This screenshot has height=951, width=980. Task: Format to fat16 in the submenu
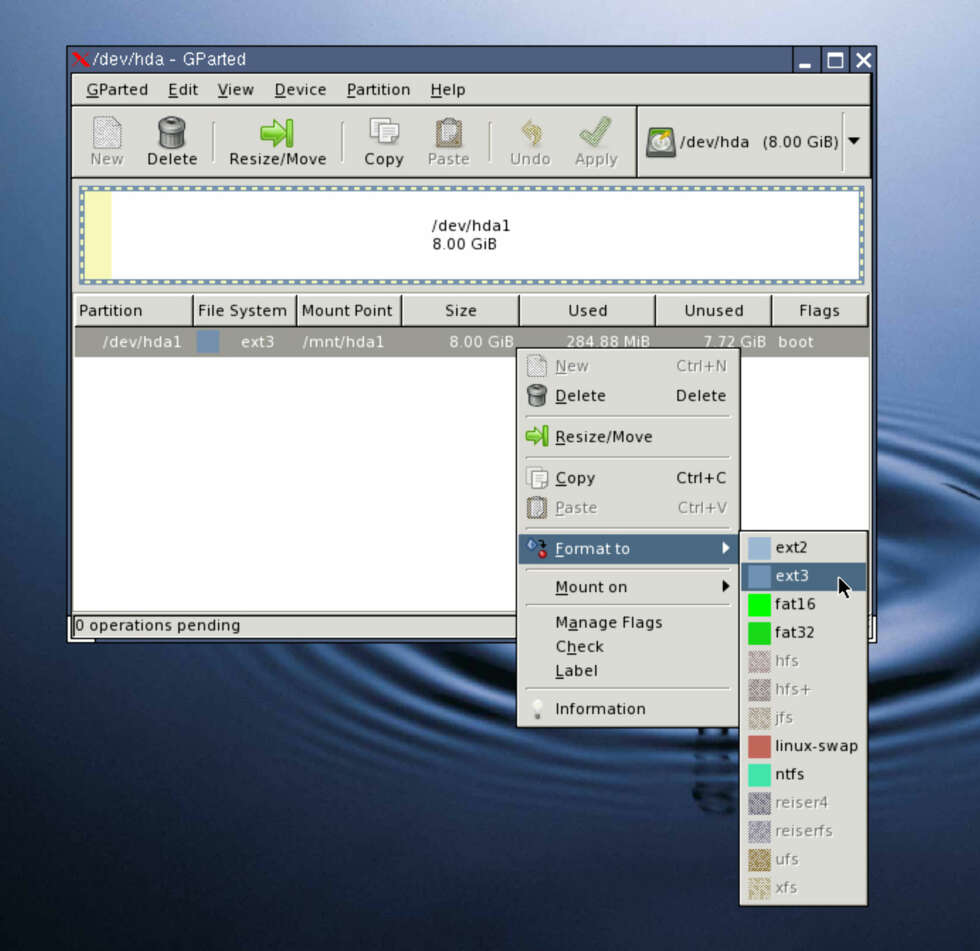click(x=803, y=604)
